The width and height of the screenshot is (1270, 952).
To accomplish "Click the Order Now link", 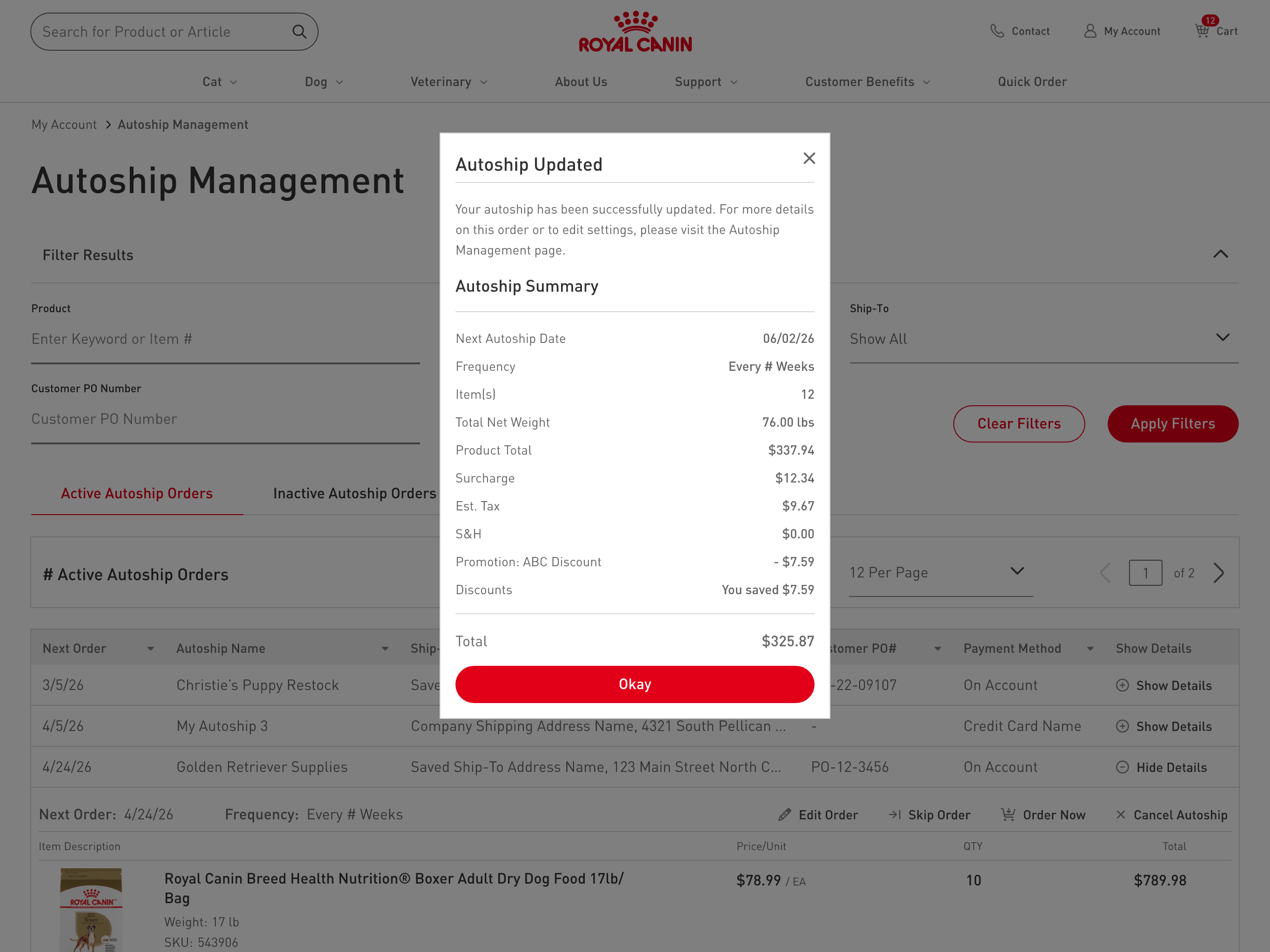I will [1054, 815].
